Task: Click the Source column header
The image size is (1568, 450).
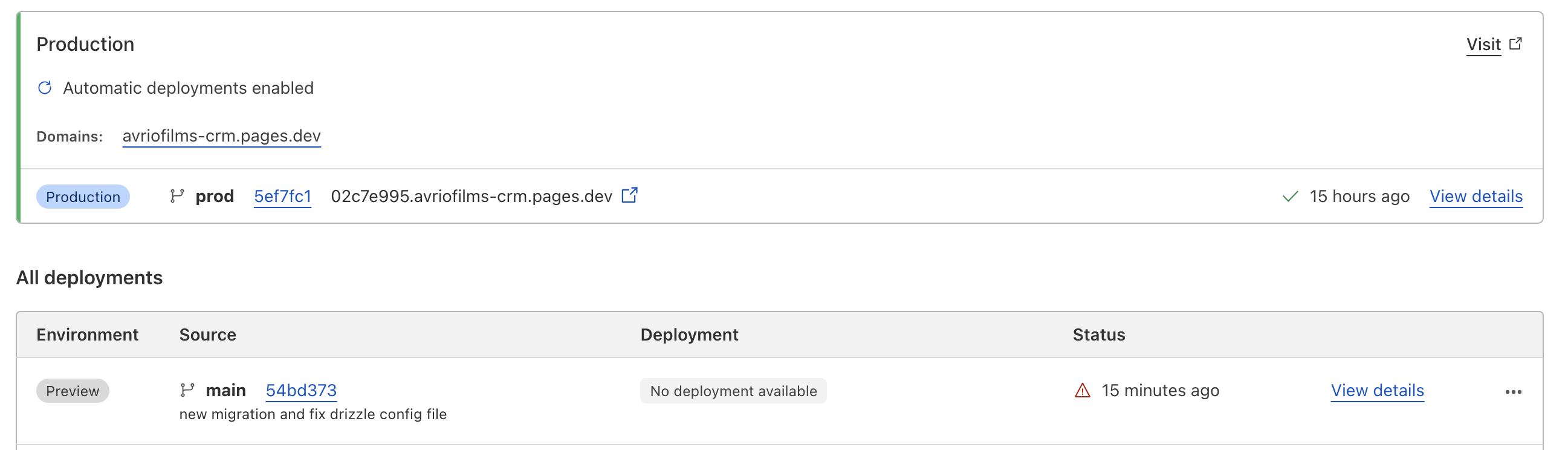Action: tap(207, 334)
